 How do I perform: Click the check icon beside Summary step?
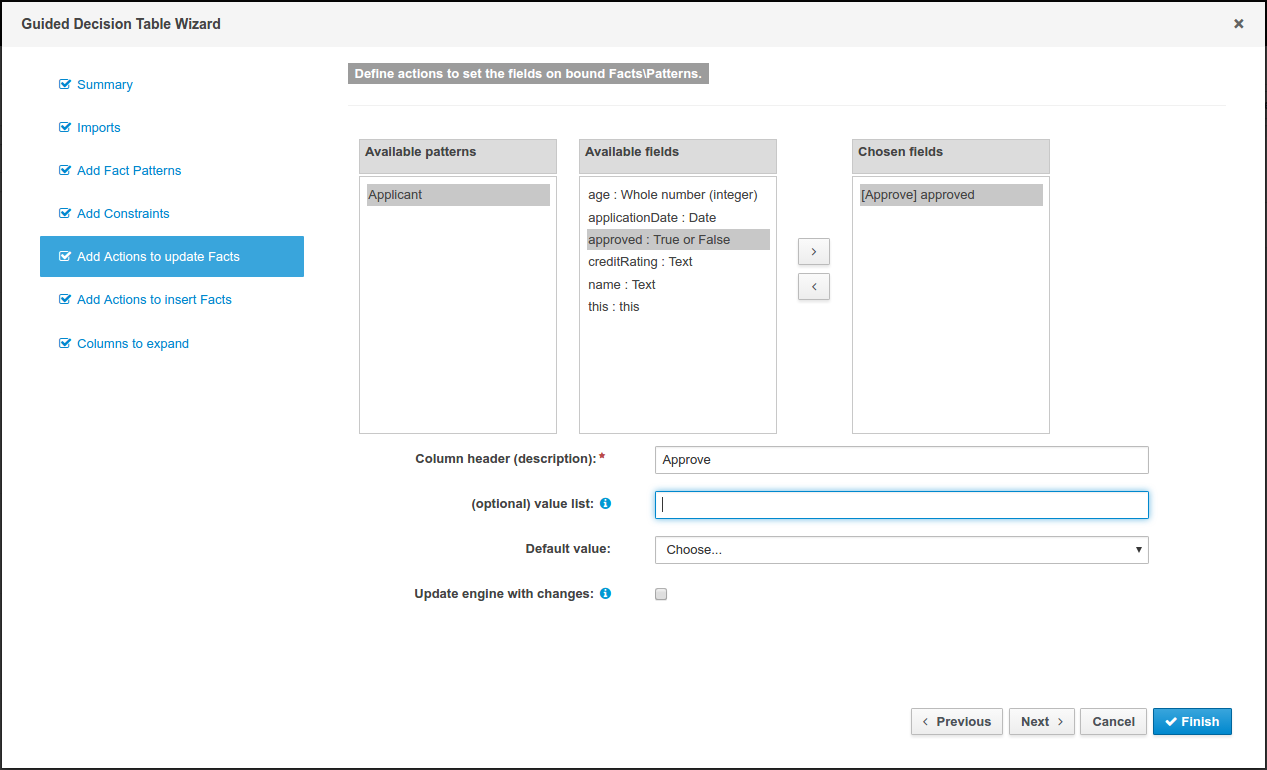click(65, 85)
